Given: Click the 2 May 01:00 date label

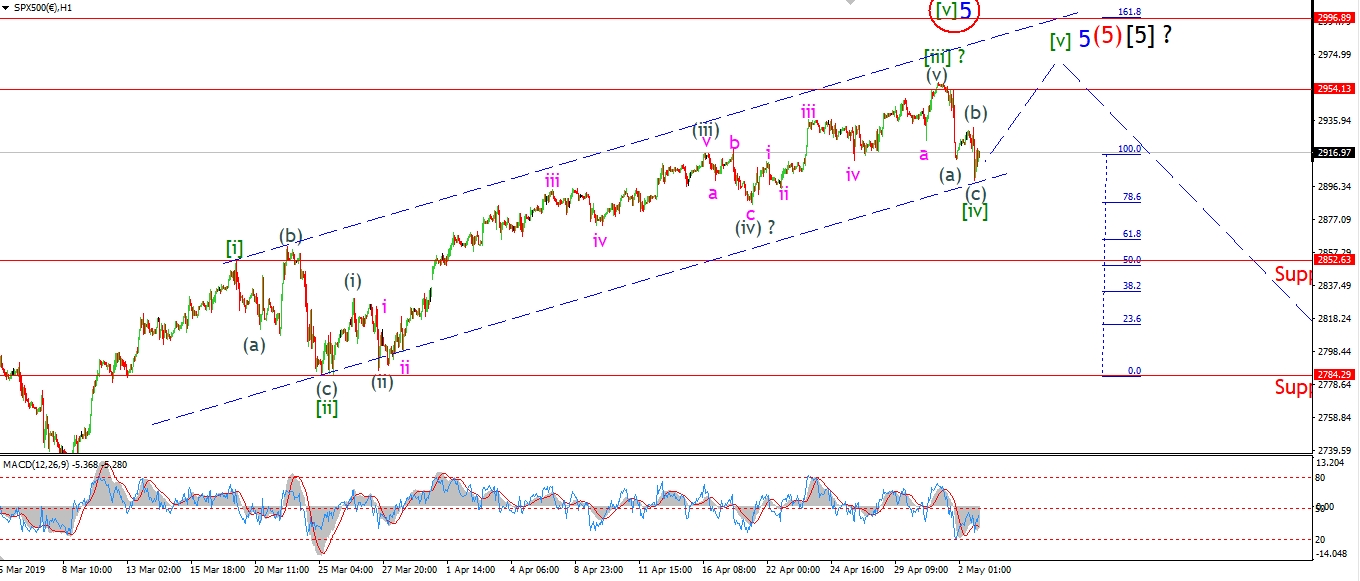Looking at the screenshot, I should click(x=983, y=570).
